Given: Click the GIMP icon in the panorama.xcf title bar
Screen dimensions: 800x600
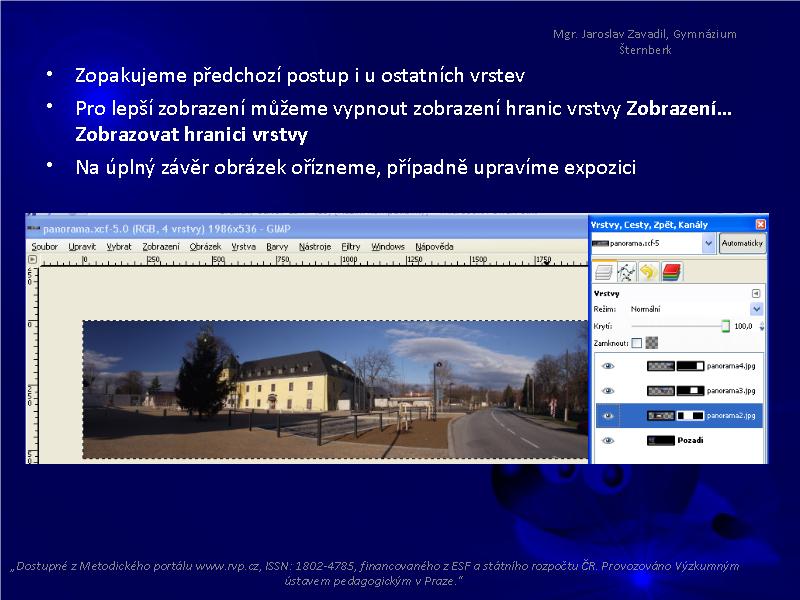Looking at the screenshot, I should coord(34,228).
